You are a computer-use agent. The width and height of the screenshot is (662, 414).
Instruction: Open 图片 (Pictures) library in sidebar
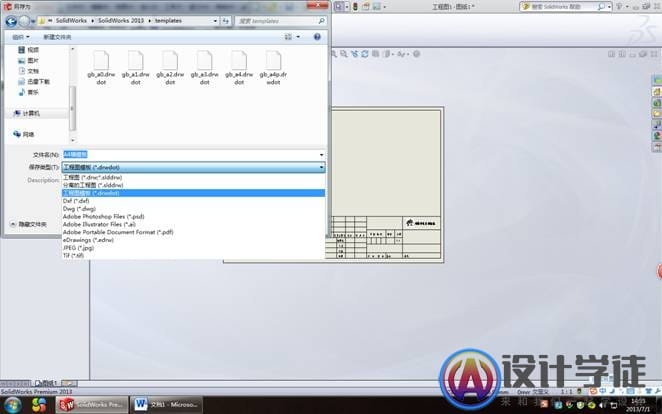click(x=29, y=60)
